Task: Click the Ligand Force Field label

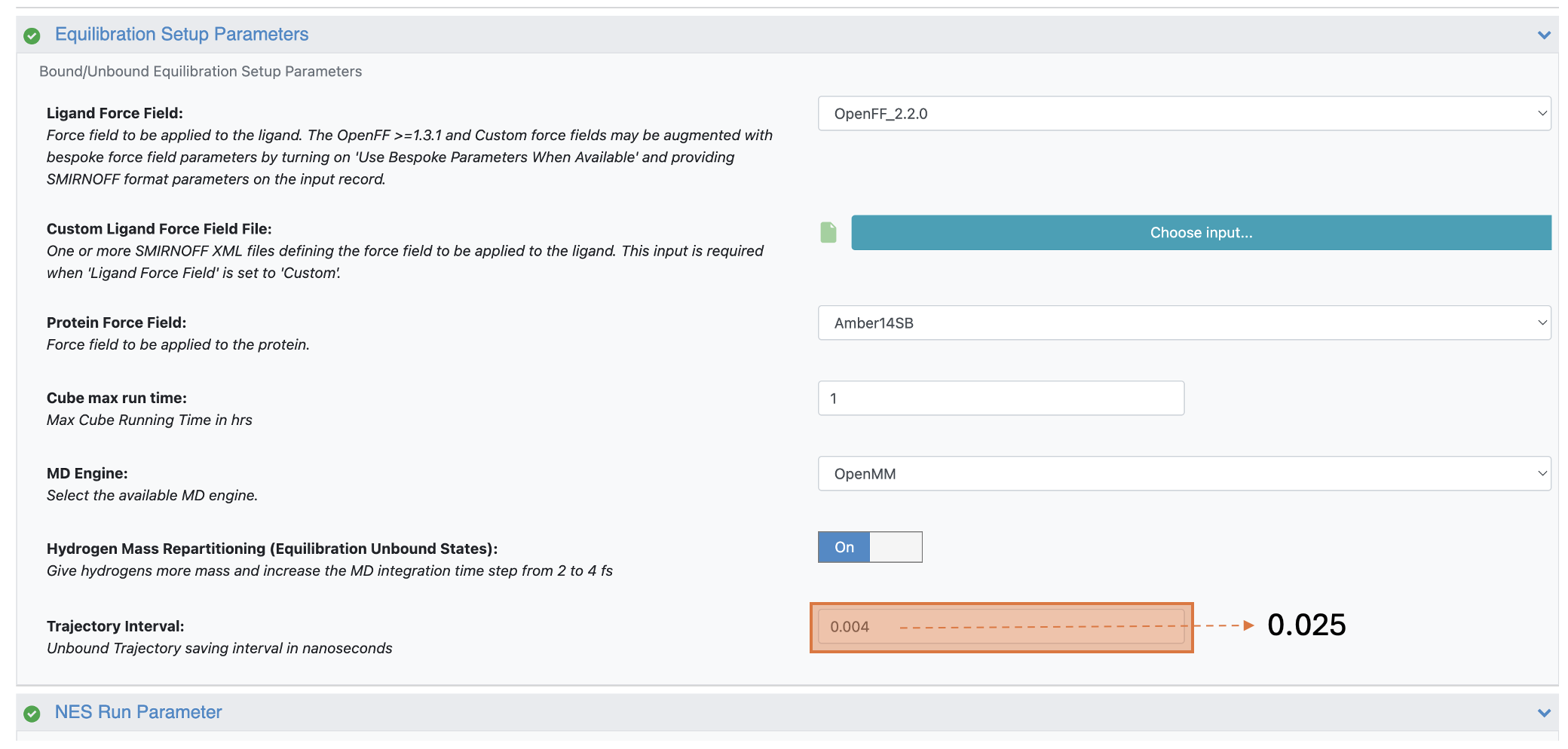Action: click(x=115, y=113)
